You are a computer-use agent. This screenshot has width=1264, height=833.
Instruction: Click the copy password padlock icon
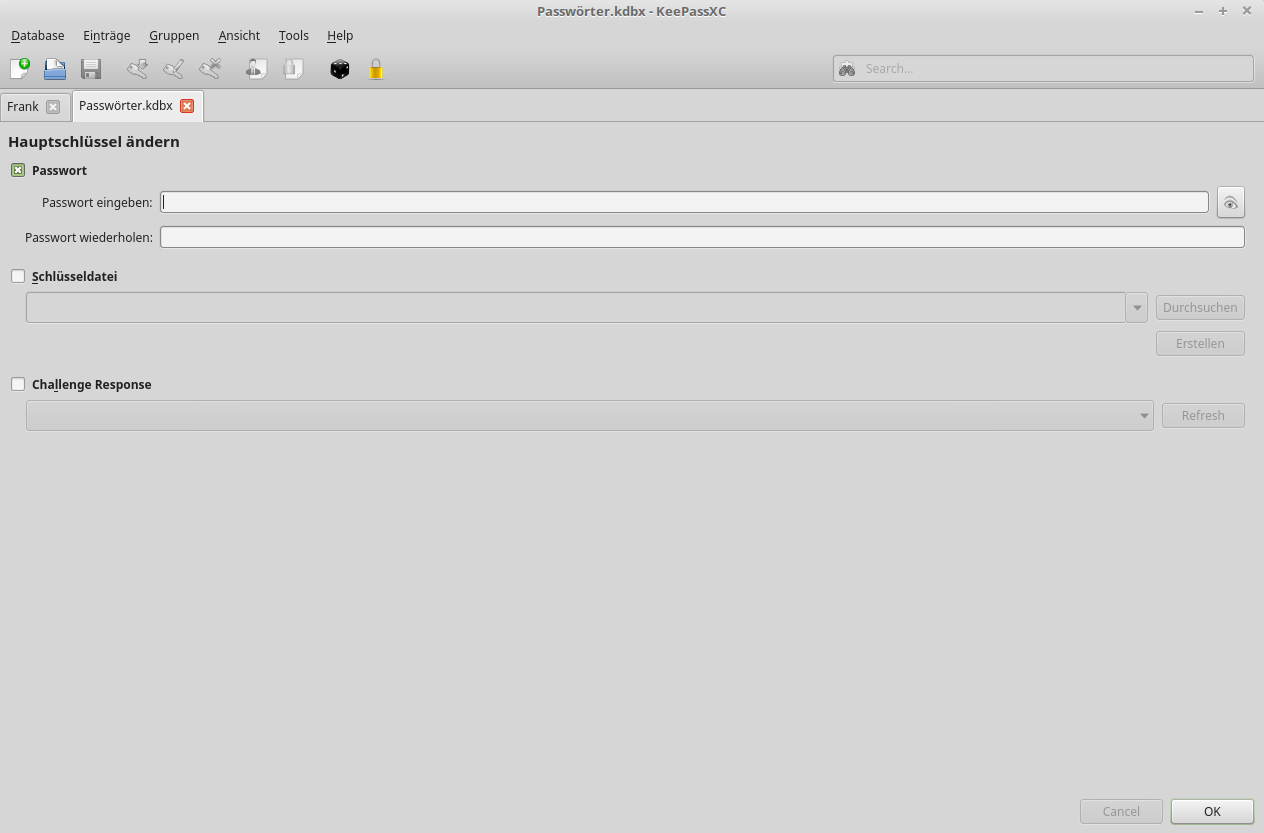(x=292, y=69)
